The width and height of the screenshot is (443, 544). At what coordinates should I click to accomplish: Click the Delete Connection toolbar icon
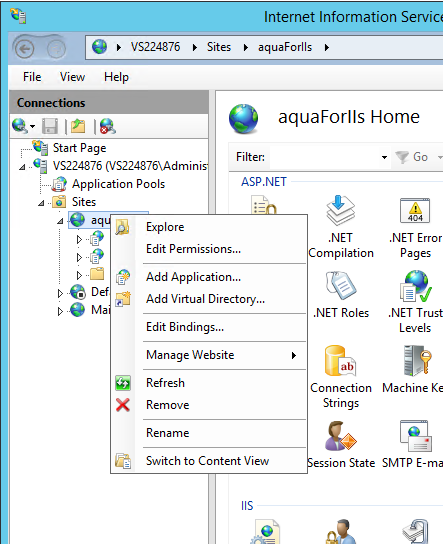108,126
